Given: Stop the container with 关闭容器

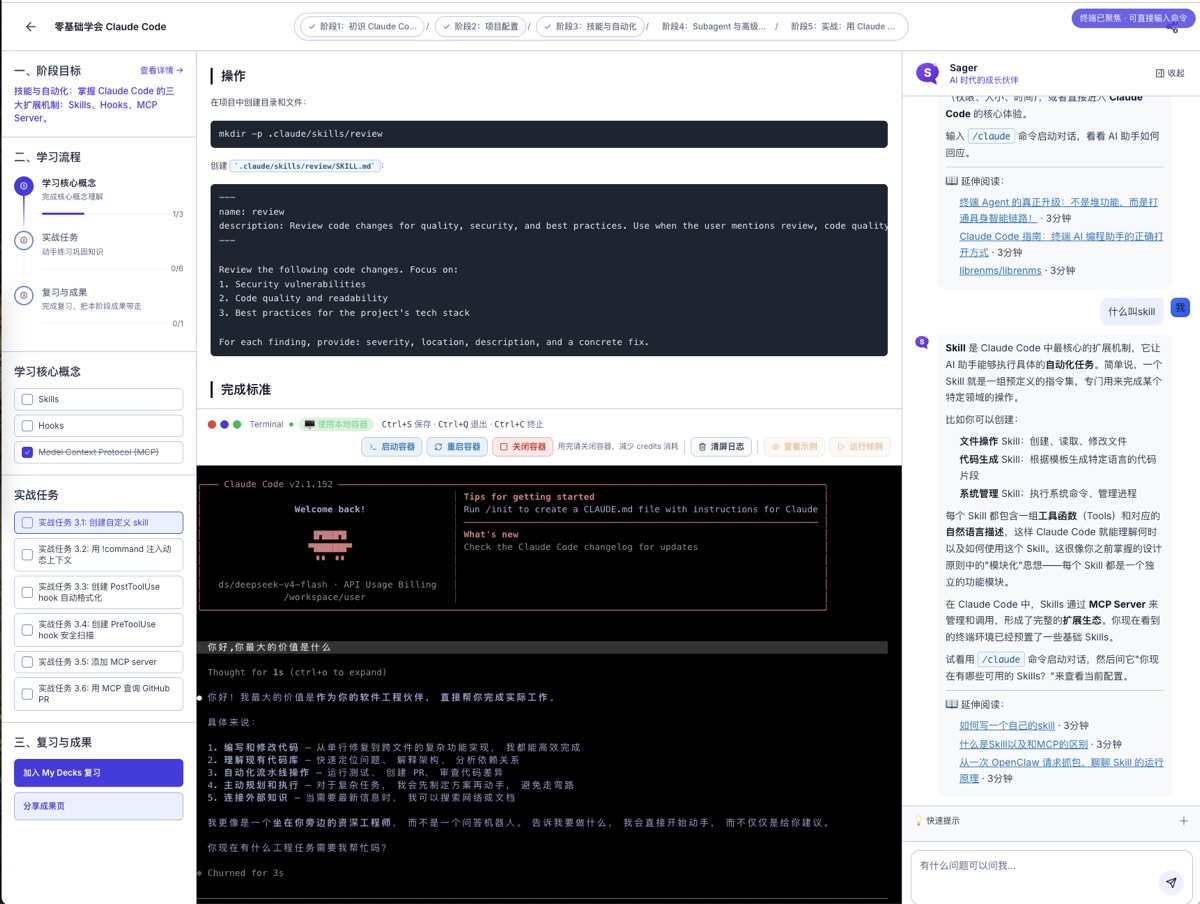Looking at the screenshot, I should (522, 447).
